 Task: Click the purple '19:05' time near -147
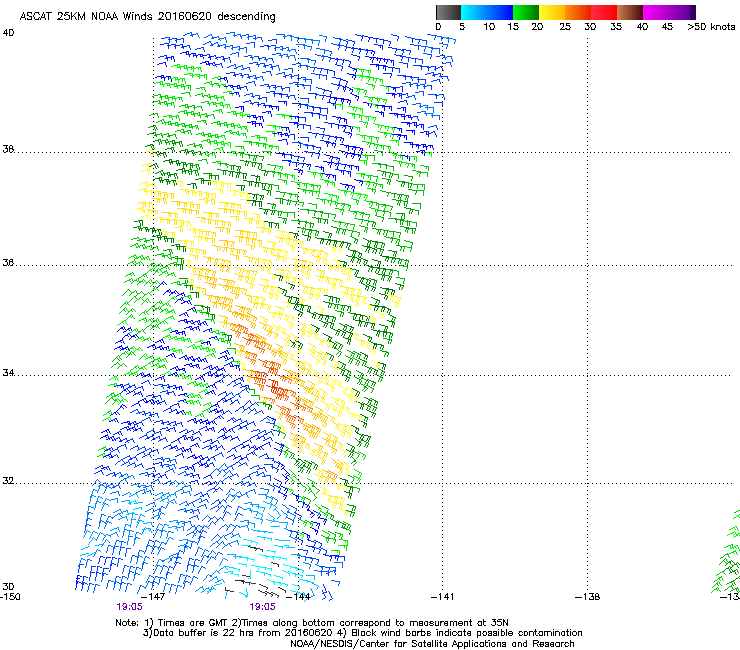click(x=129, y=607)
